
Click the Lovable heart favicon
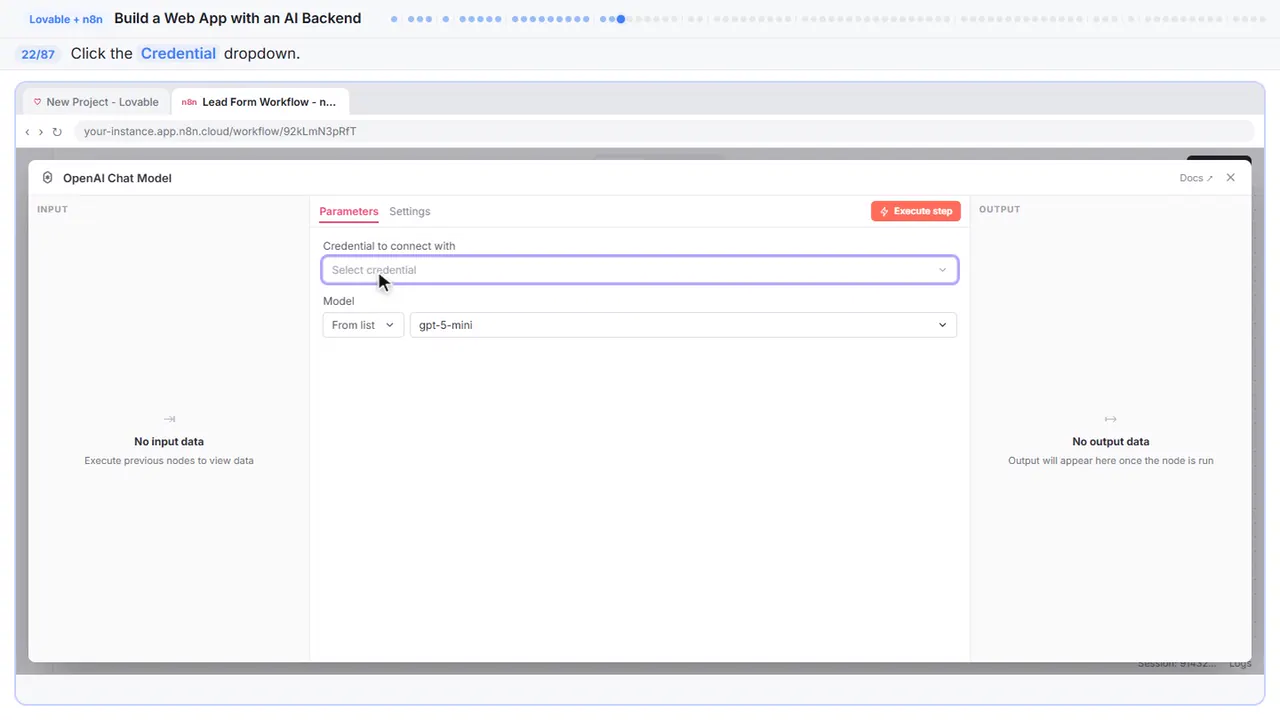[x=38, y=102]
